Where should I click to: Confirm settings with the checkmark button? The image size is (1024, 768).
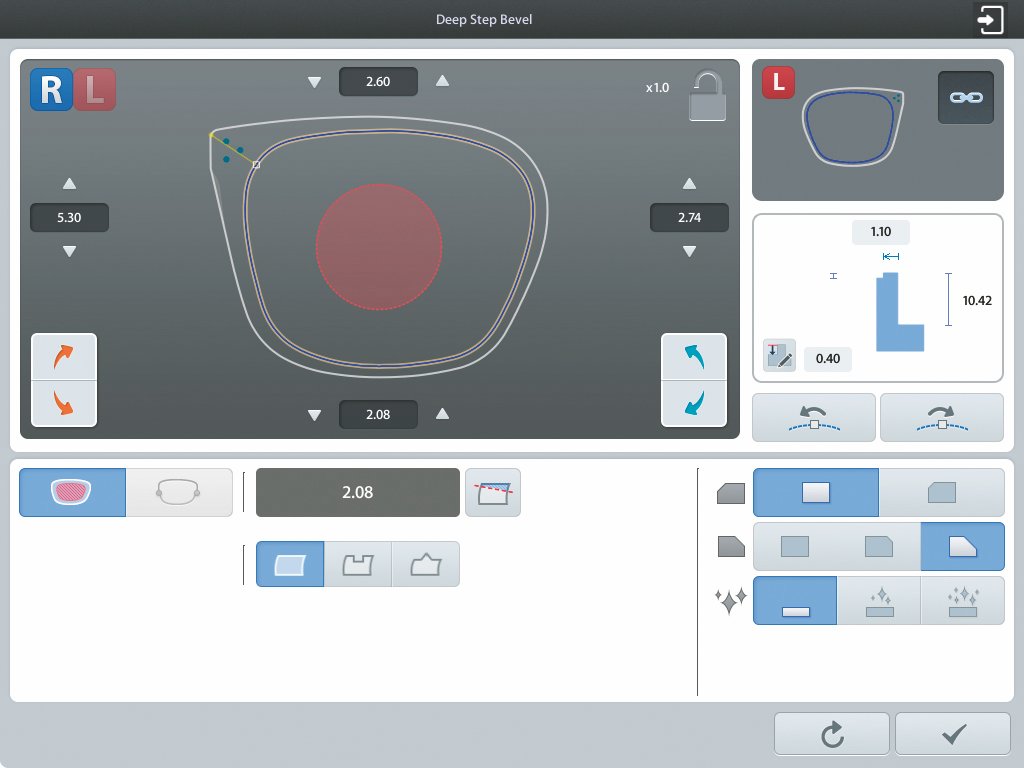tap(952, 734)
